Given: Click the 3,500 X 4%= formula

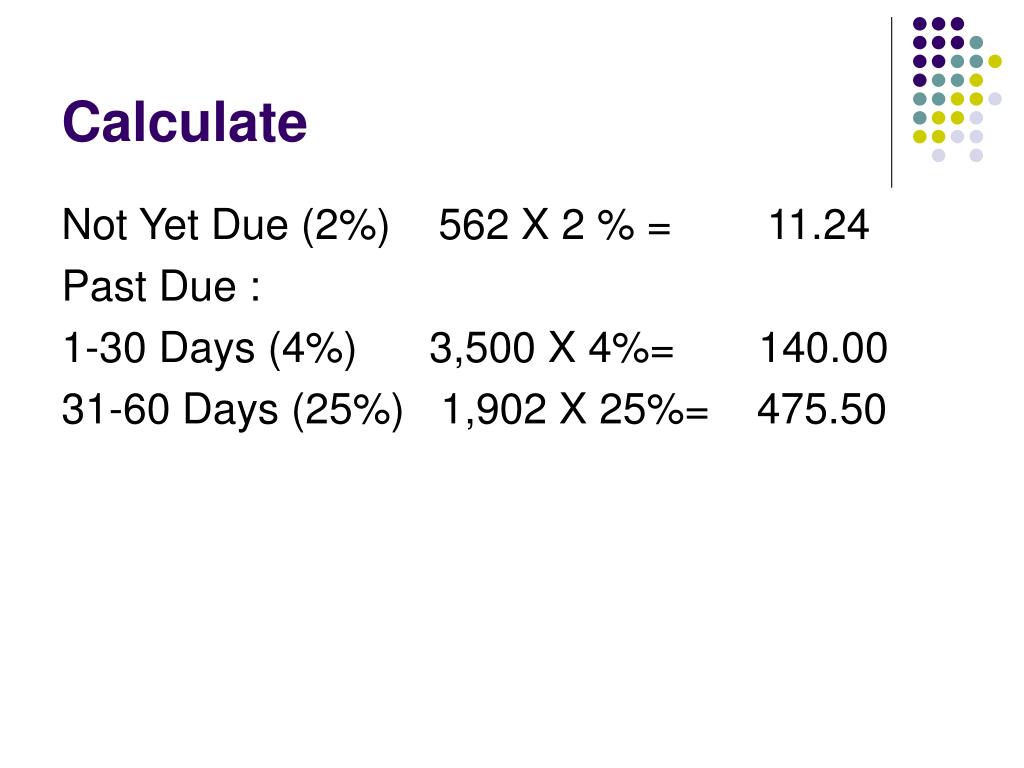Looking at the screenshot, I should (552, 348).
